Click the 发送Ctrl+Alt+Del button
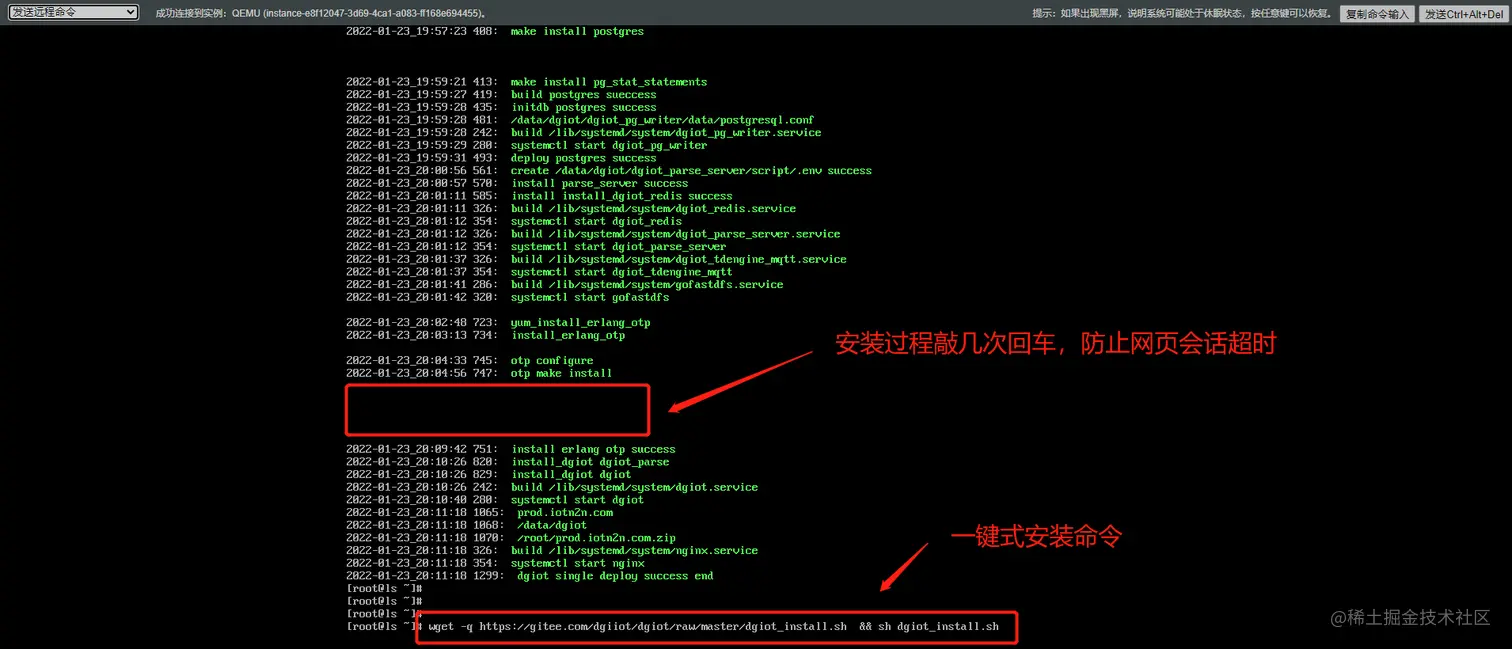The image size is (1512, 649). tap(1464, 14)
